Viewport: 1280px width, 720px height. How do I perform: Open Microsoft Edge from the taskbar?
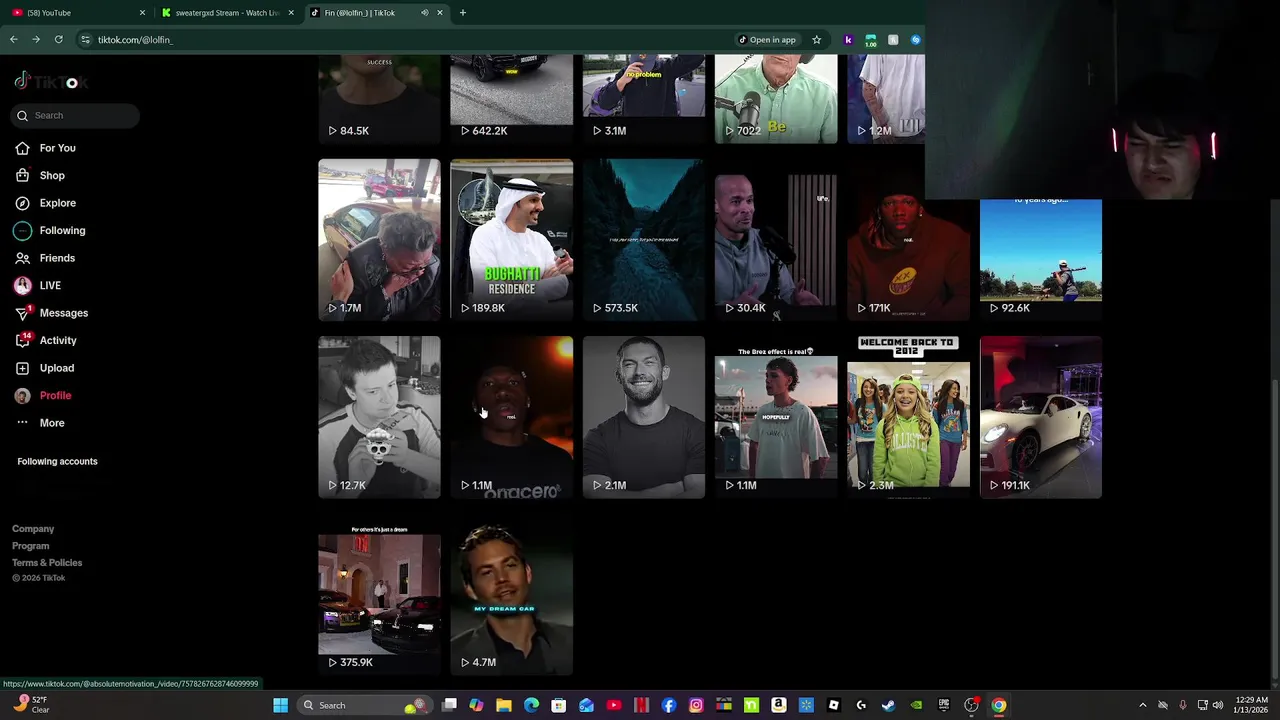tap(531, 706)
